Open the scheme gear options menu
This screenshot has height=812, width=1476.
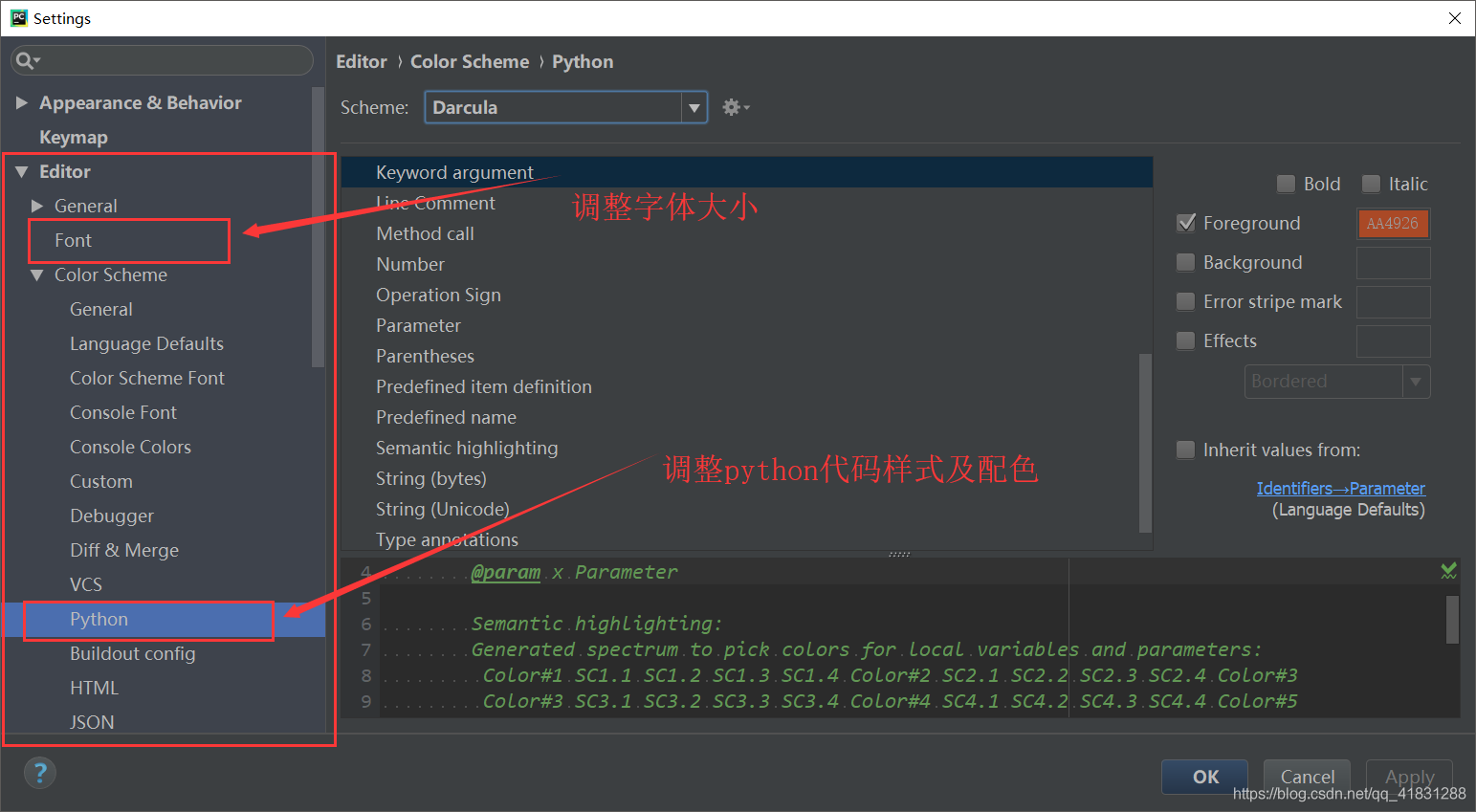[736, 107]
